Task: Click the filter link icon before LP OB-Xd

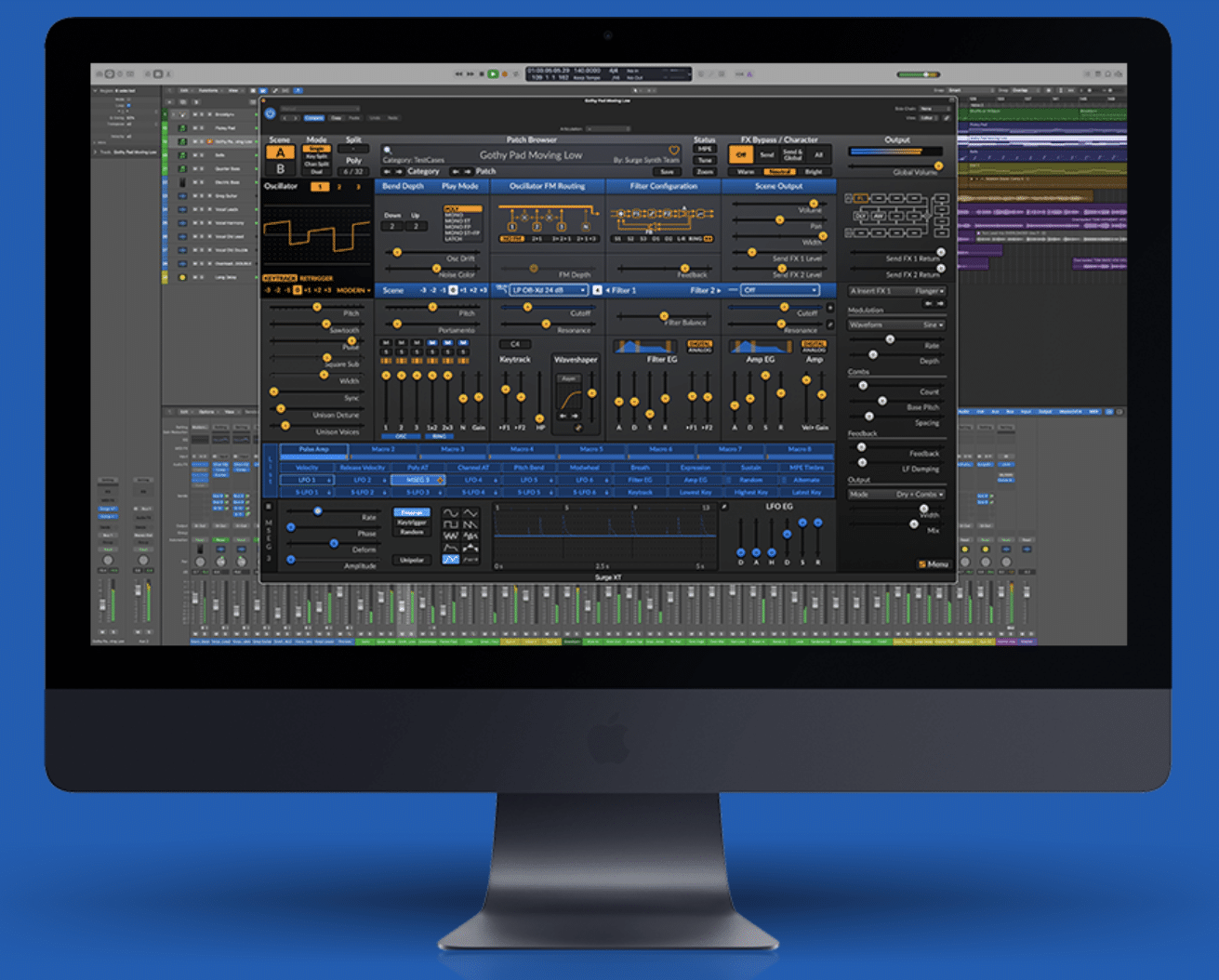Action: pyautogui.click(x=501, y=289)
